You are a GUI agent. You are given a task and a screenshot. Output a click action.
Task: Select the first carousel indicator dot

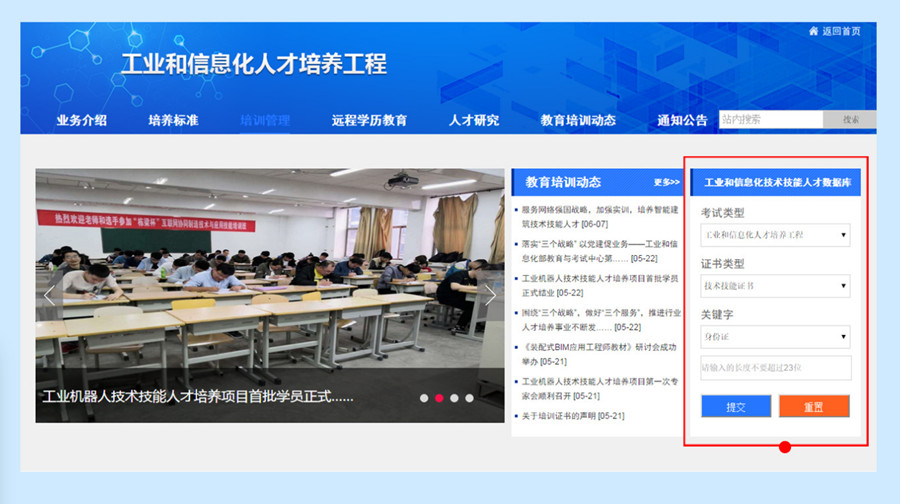[424, 398]
